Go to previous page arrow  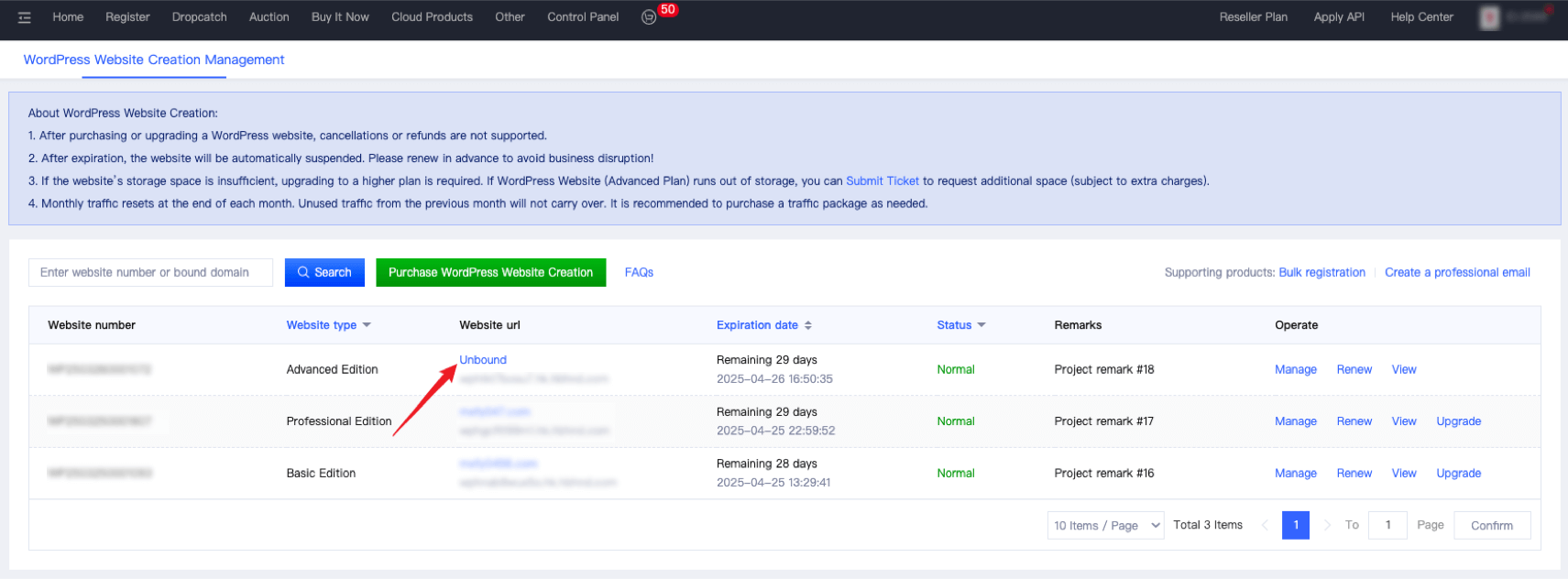(1266, 525)
